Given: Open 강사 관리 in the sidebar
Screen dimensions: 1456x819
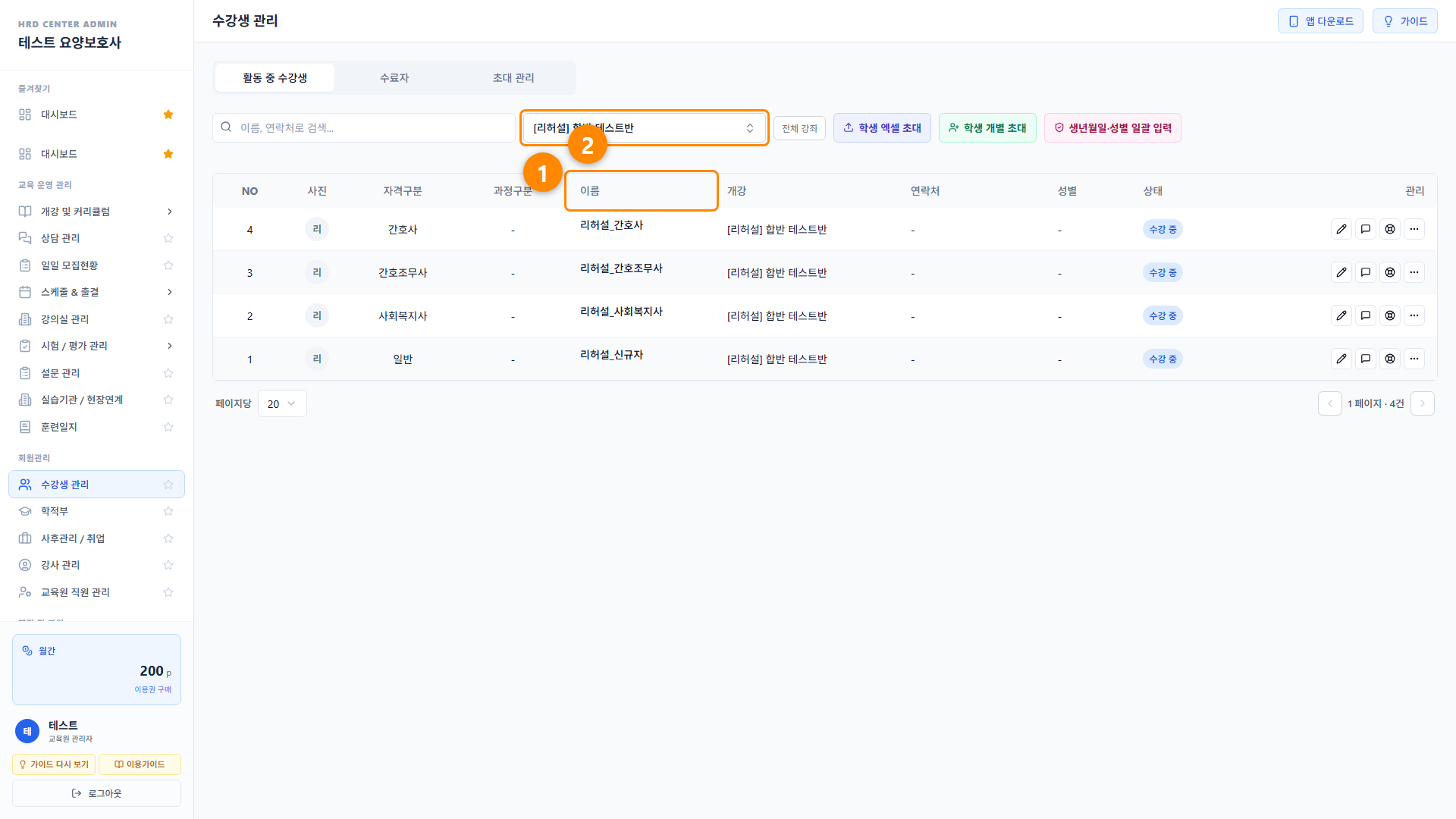Looking at the screenshot, I should point(96,565).
